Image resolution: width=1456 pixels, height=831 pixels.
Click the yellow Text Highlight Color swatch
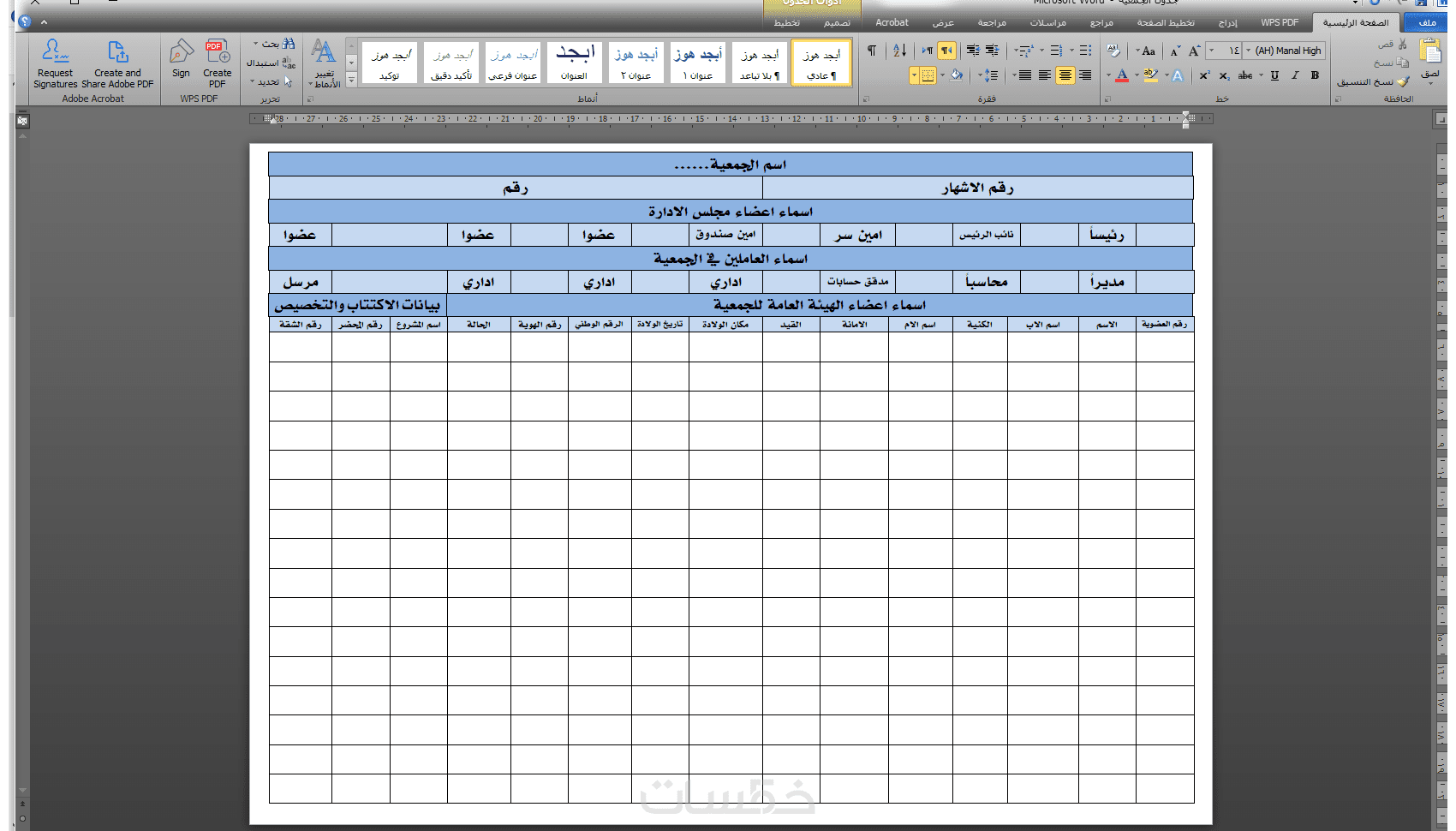click(1150, 75)
